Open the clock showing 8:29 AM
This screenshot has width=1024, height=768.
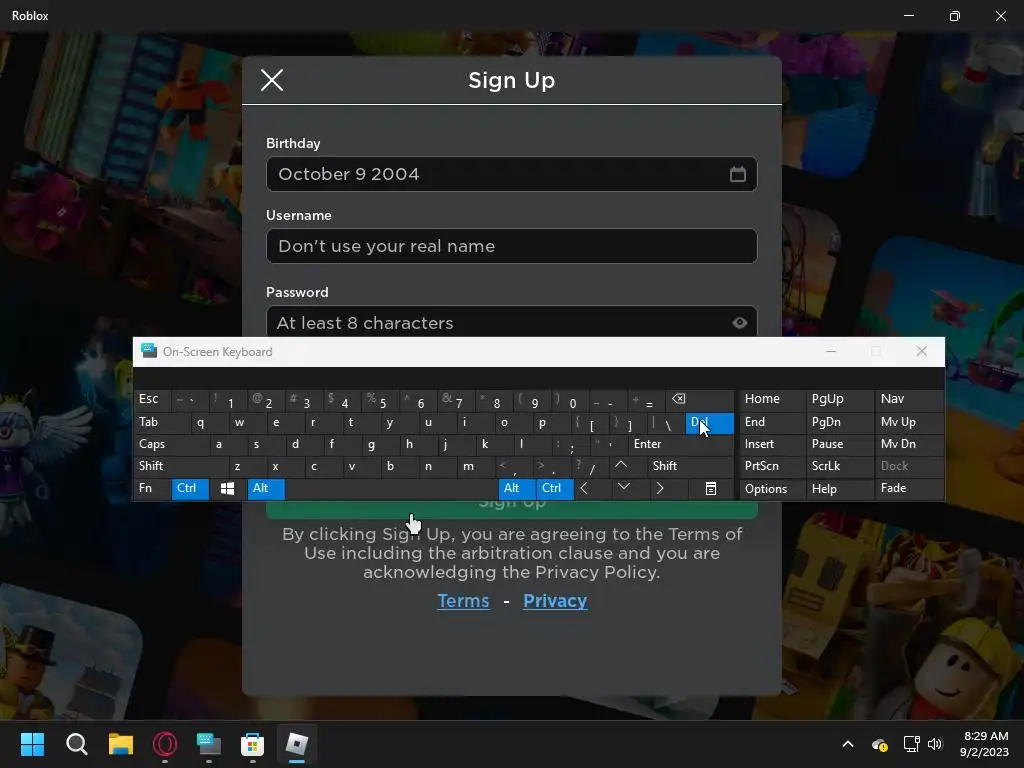[x=984, y=744]
